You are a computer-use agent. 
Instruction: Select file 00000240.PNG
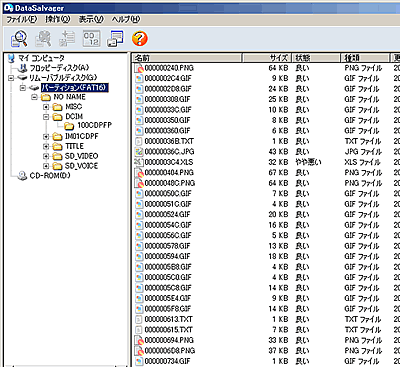pos(169,68)
